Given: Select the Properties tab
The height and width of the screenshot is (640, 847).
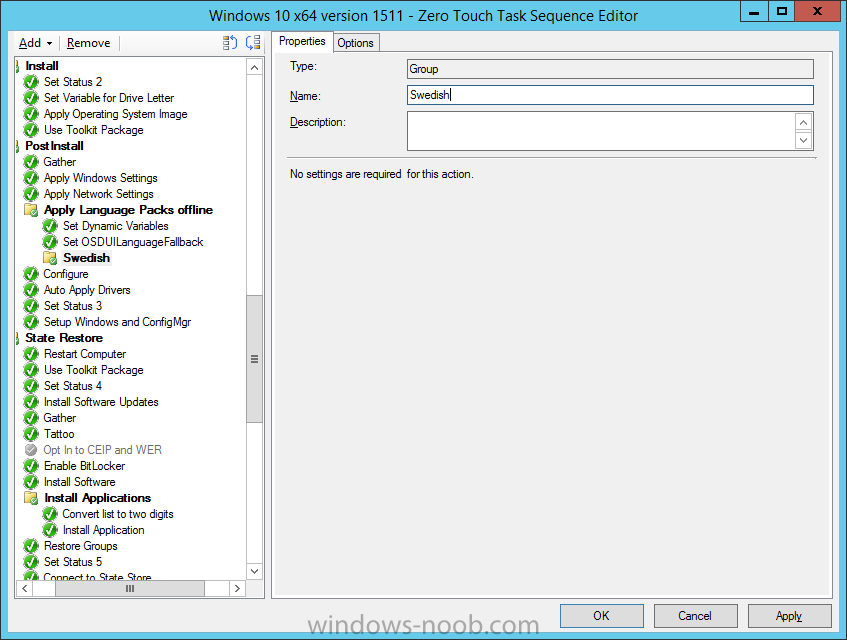Looking at the screenshot, I should click(x=302, y=42).
